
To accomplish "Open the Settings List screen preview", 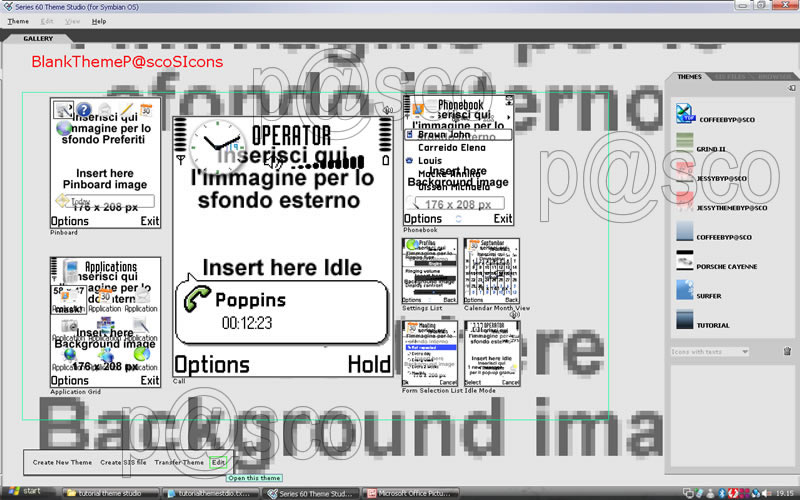I will point(430,271).
